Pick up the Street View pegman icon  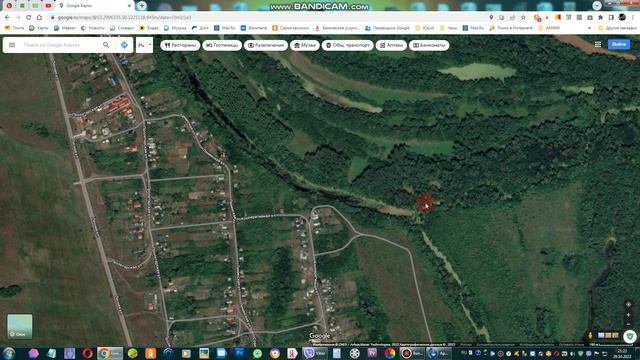pyautogui.click(x=590, y=336)
